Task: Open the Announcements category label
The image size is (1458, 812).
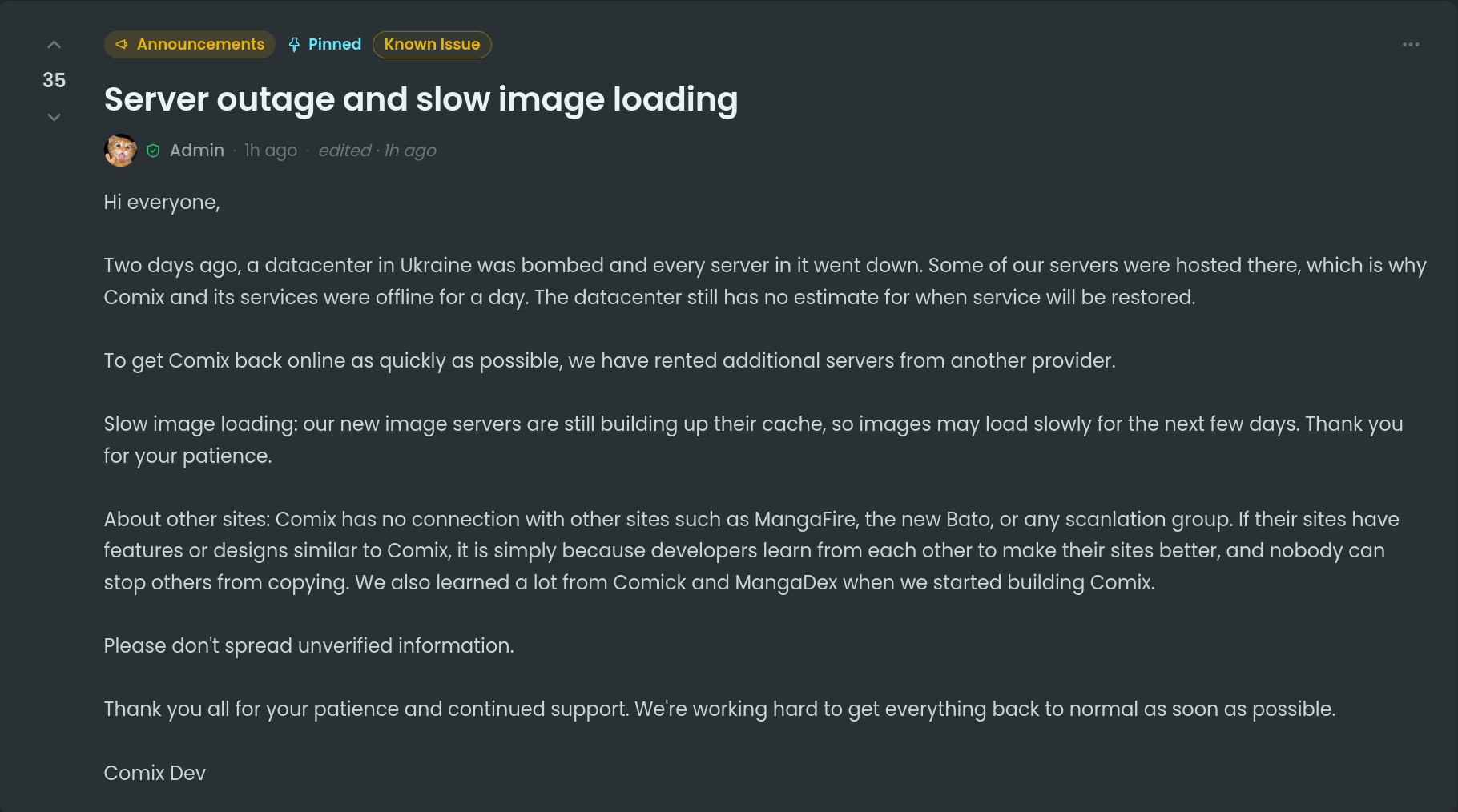Action: pyautogui.click(x=190, y=45)
